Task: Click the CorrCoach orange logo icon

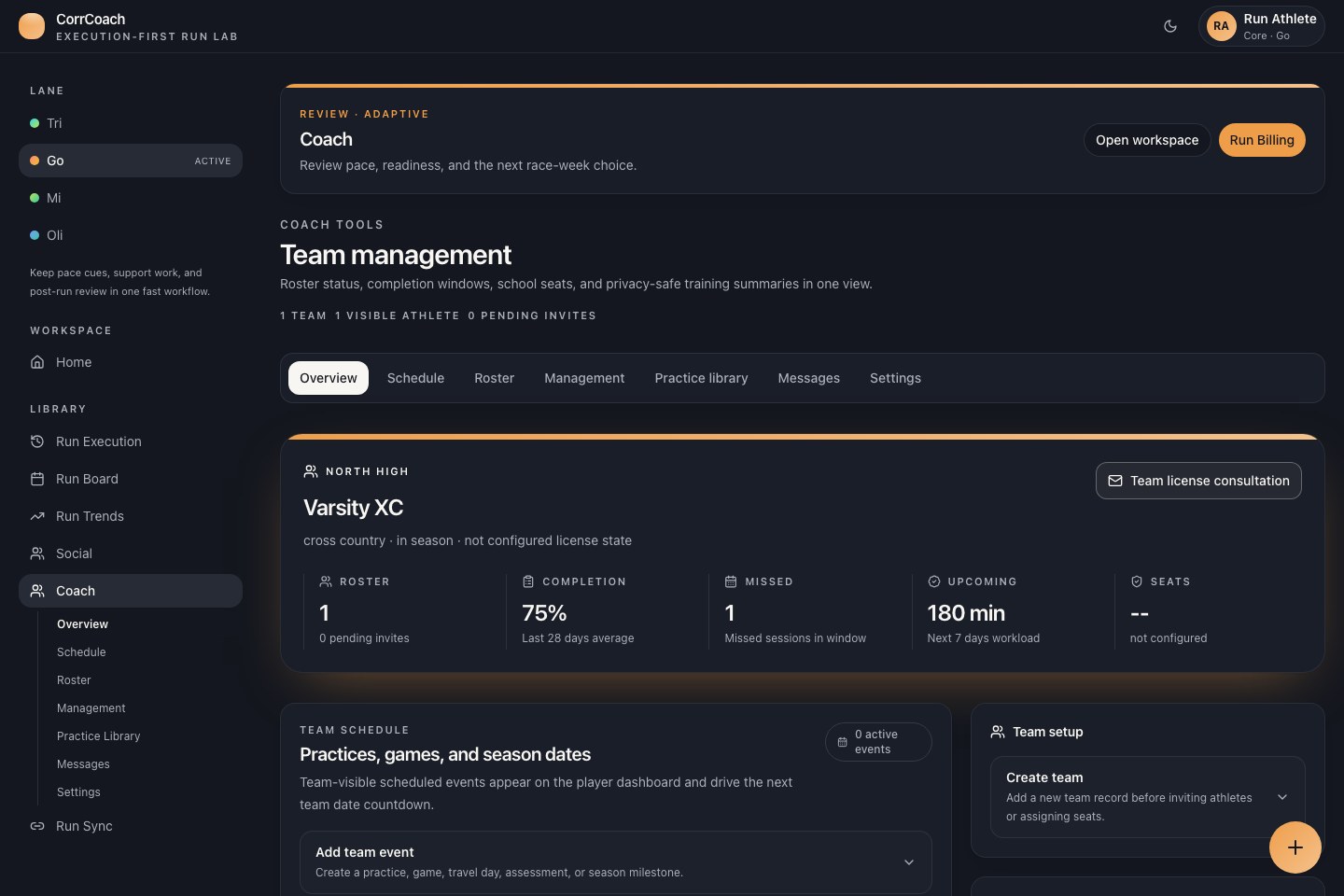Action: [32, 26]
